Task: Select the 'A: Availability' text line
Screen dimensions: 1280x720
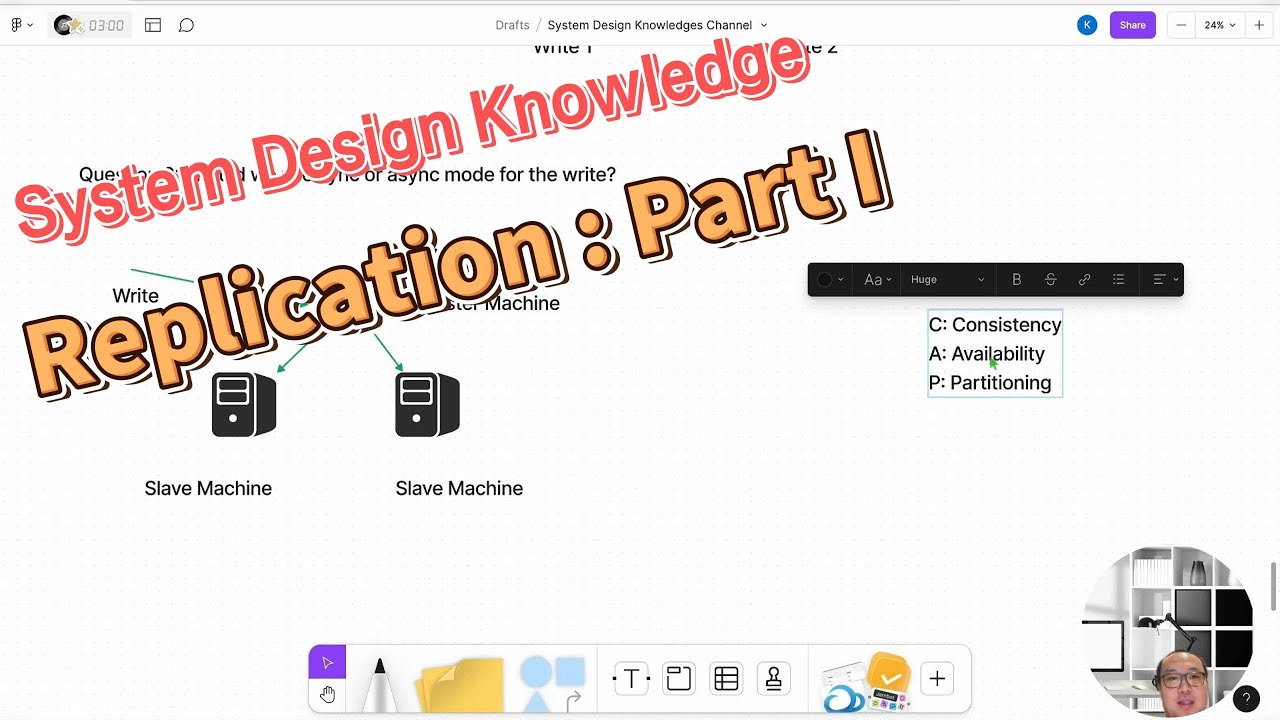Action: point(986,354)
